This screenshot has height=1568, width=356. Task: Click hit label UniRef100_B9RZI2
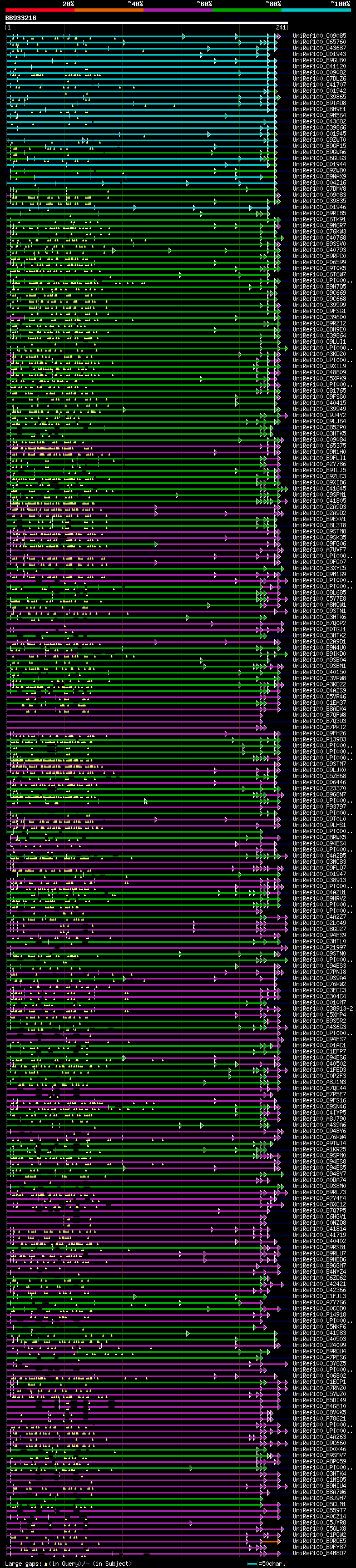(x=319, y=323)
